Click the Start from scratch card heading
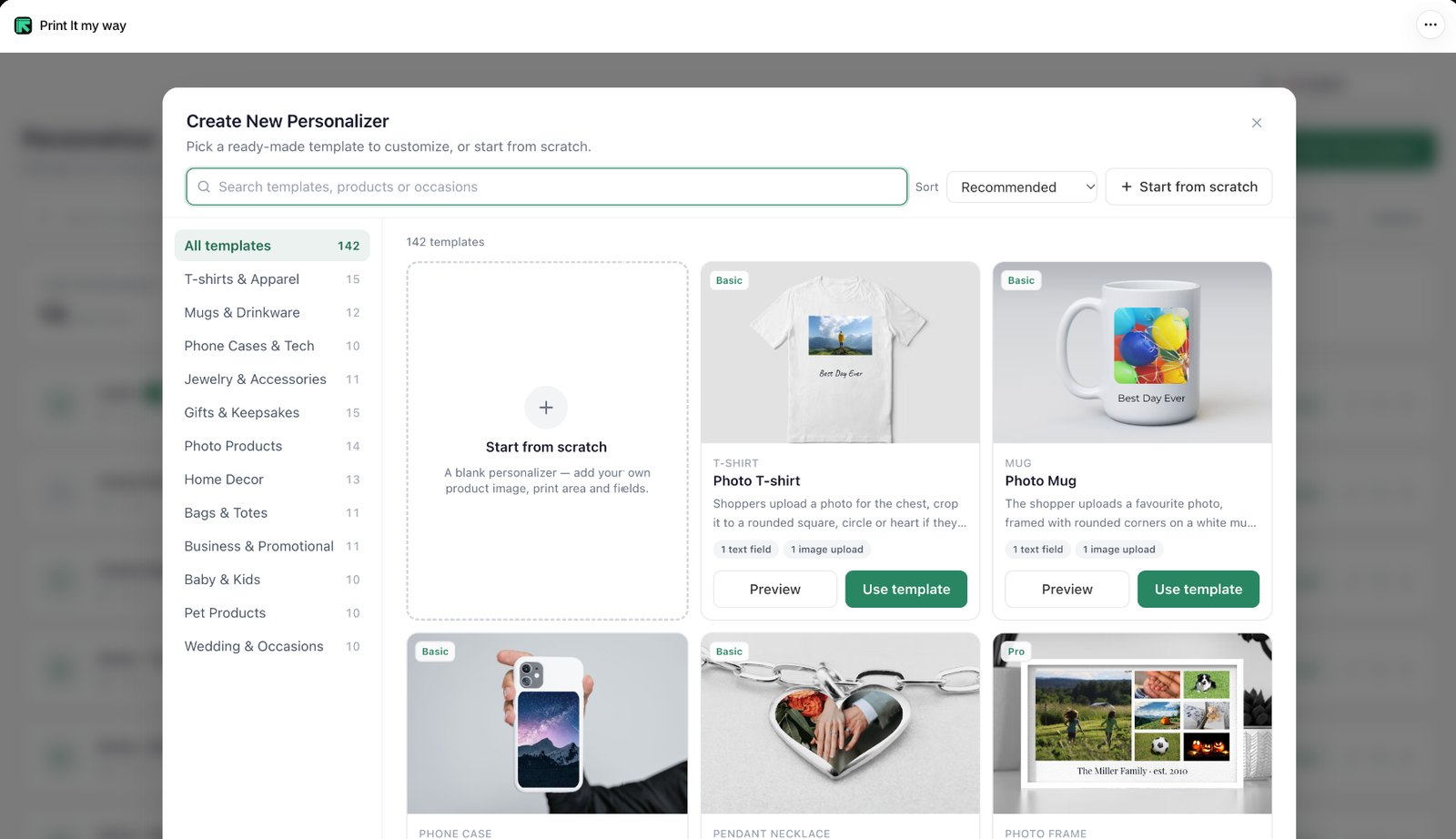This screenshot has width=1456, height=839. pos(546,447)
